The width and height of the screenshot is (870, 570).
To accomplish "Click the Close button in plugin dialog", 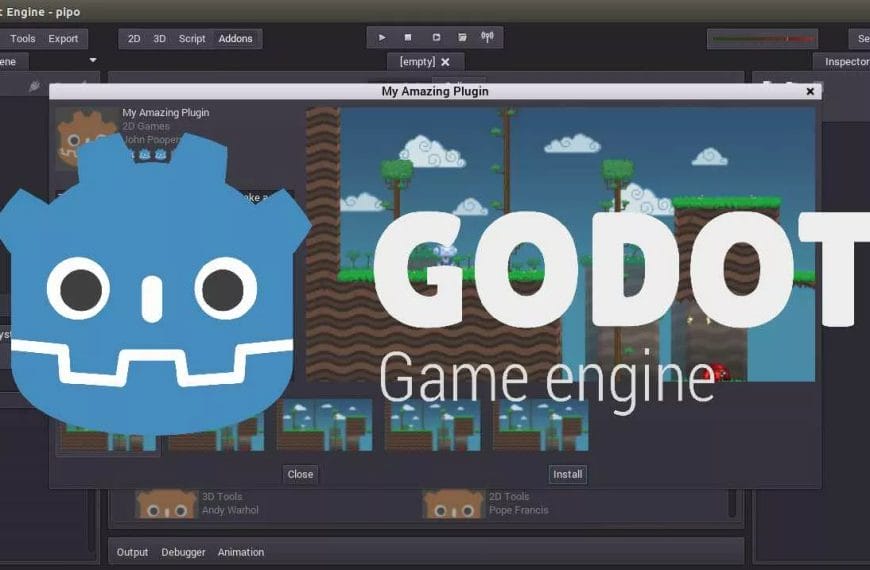I will (300, 474).
